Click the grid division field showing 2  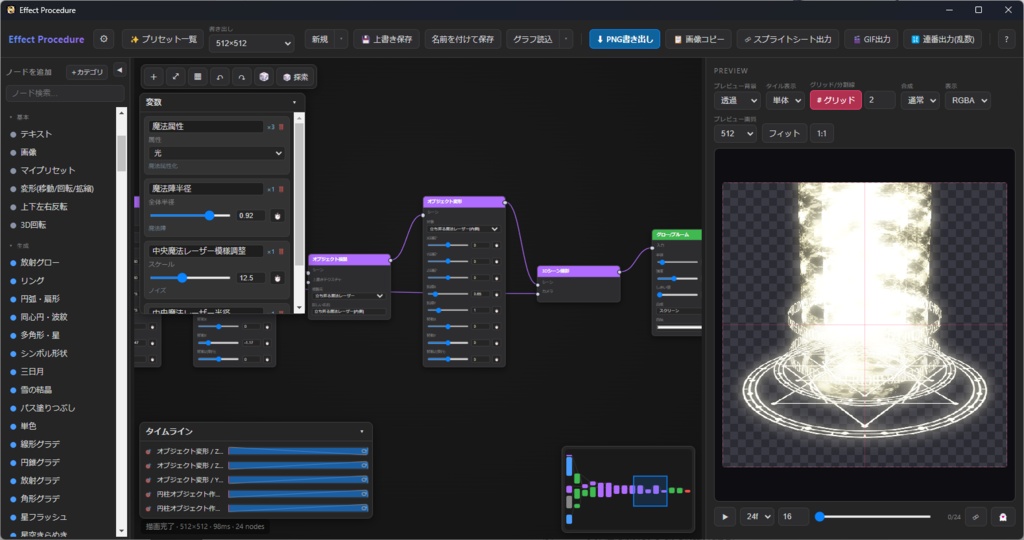pyautogui.click(x=880, y=100)
